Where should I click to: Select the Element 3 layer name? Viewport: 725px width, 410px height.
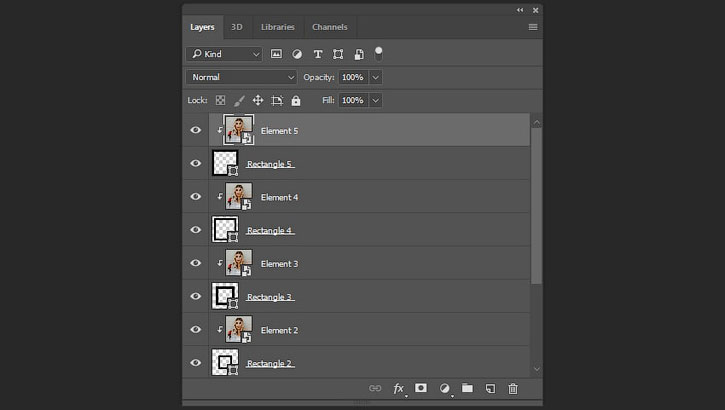279,264
